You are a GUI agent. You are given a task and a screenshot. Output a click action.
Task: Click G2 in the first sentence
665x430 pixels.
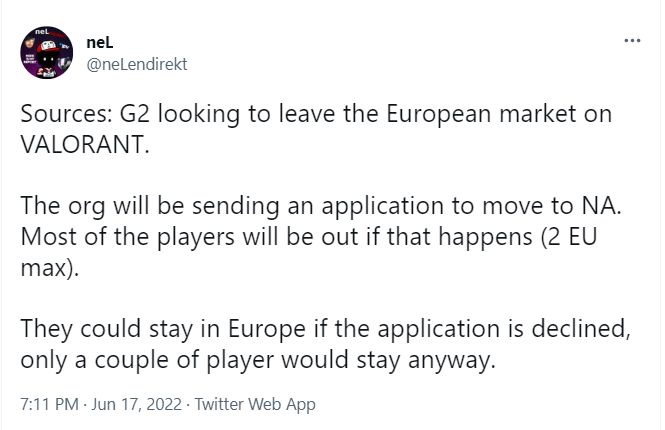[134, 114]
